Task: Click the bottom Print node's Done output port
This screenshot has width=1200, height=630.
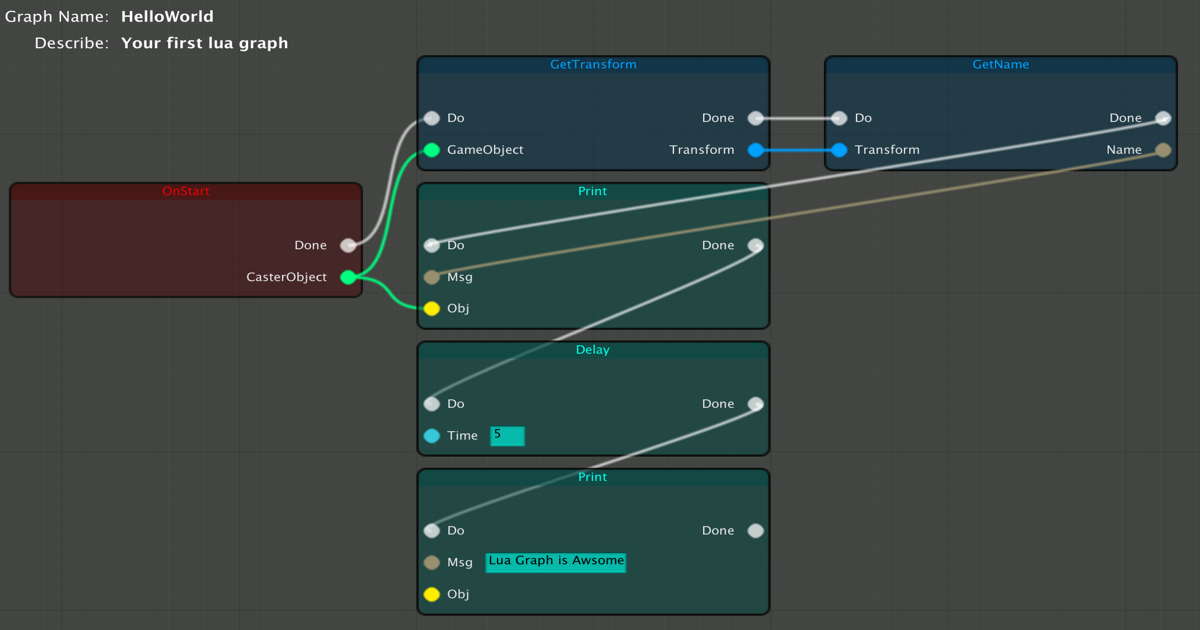Action: tap(756, 531)
